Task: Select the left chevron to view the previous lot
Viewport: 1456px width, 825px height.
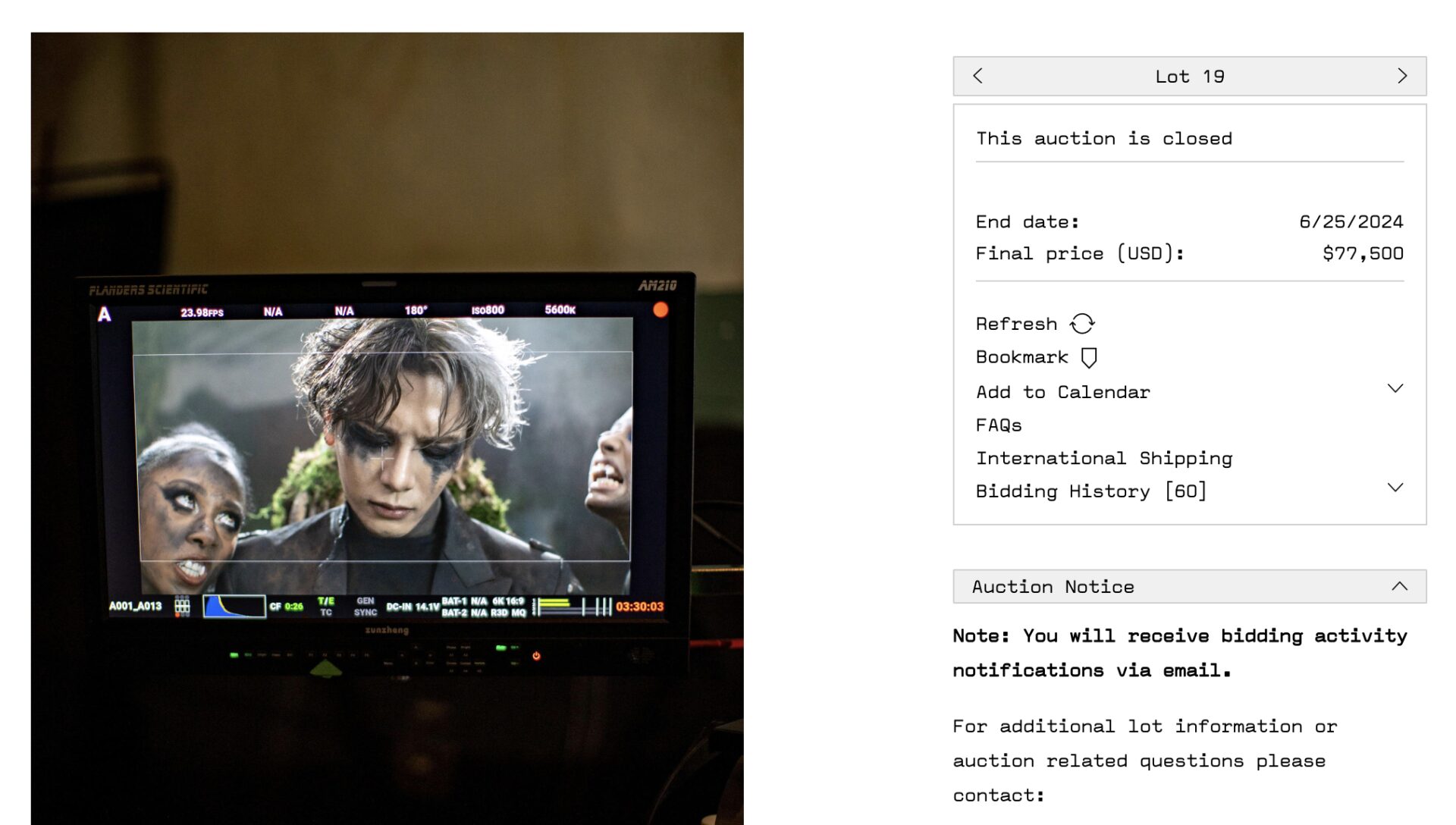Action: click(x=977, y=76)
